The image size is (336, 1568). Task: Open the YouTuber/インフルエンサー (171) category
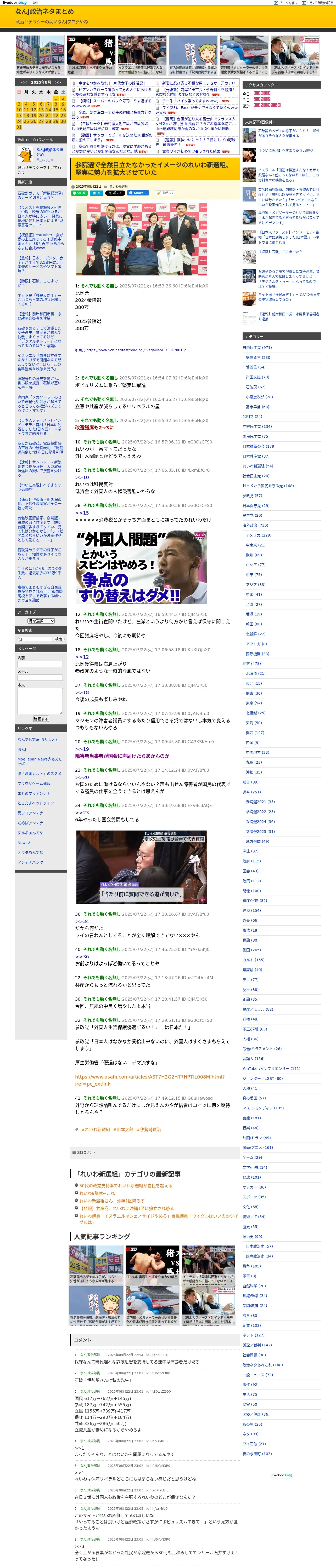271,1068
